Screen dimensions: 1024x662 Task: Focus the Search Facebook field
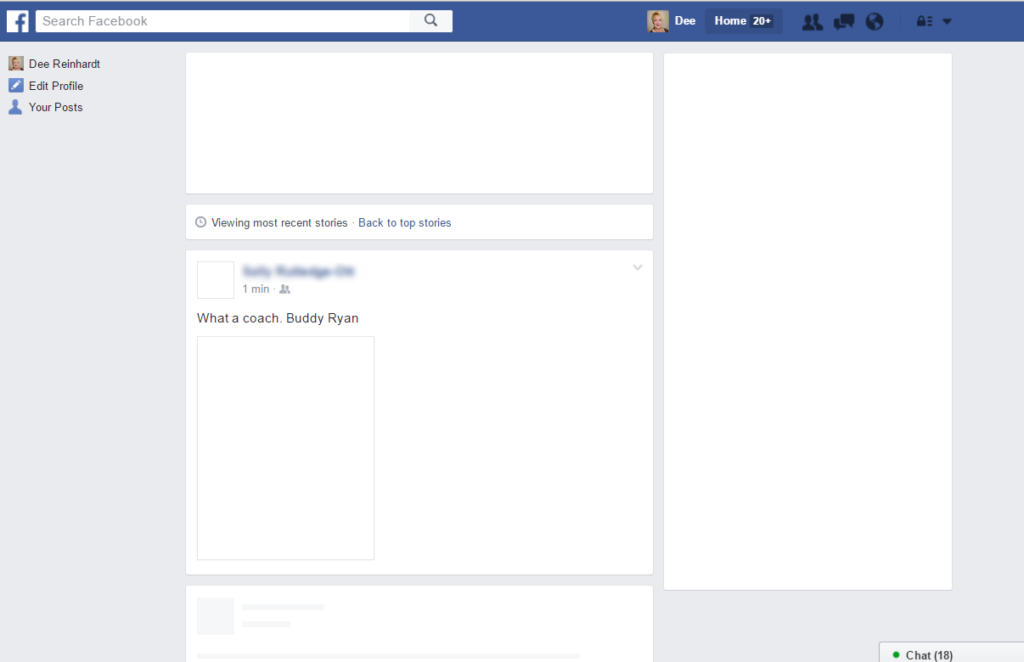223,21
